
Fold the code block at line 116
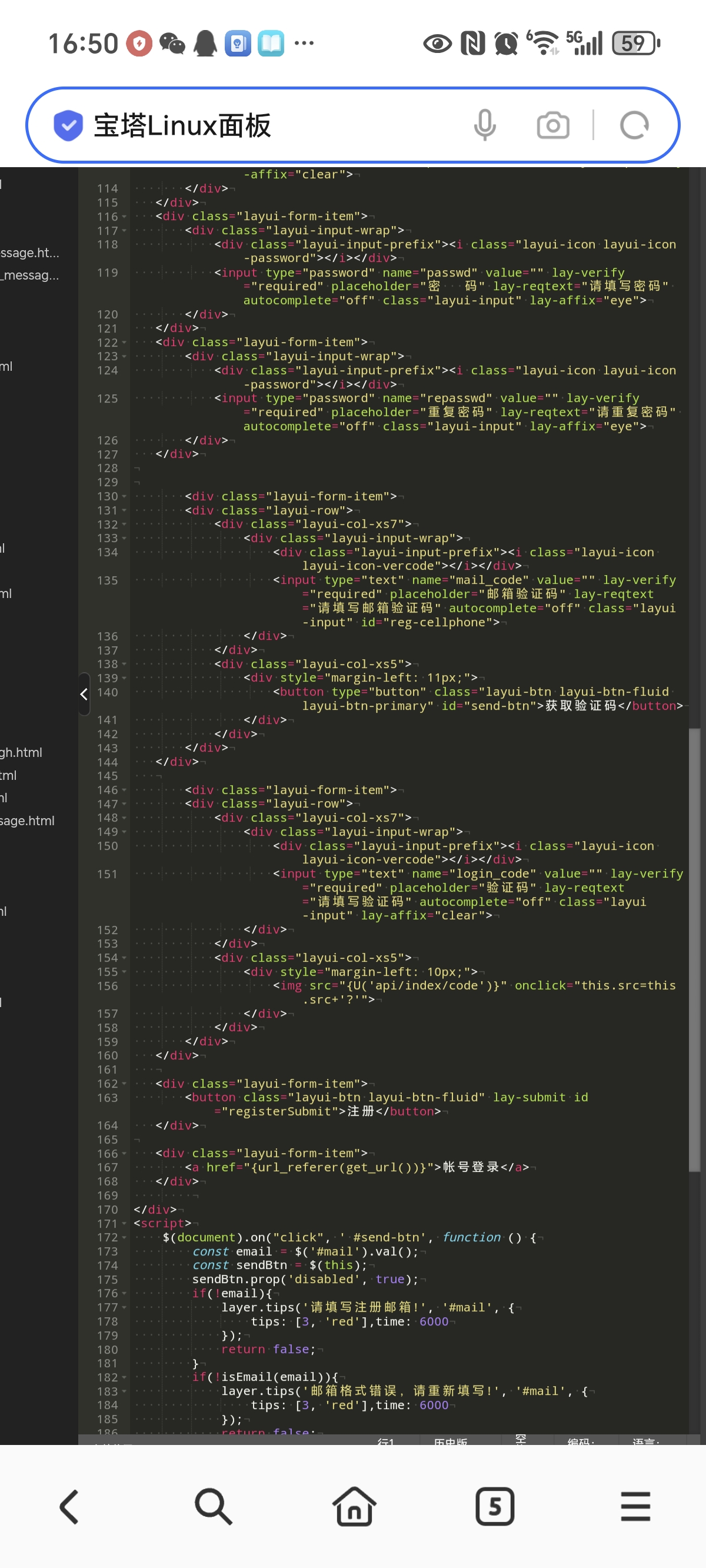124,217
